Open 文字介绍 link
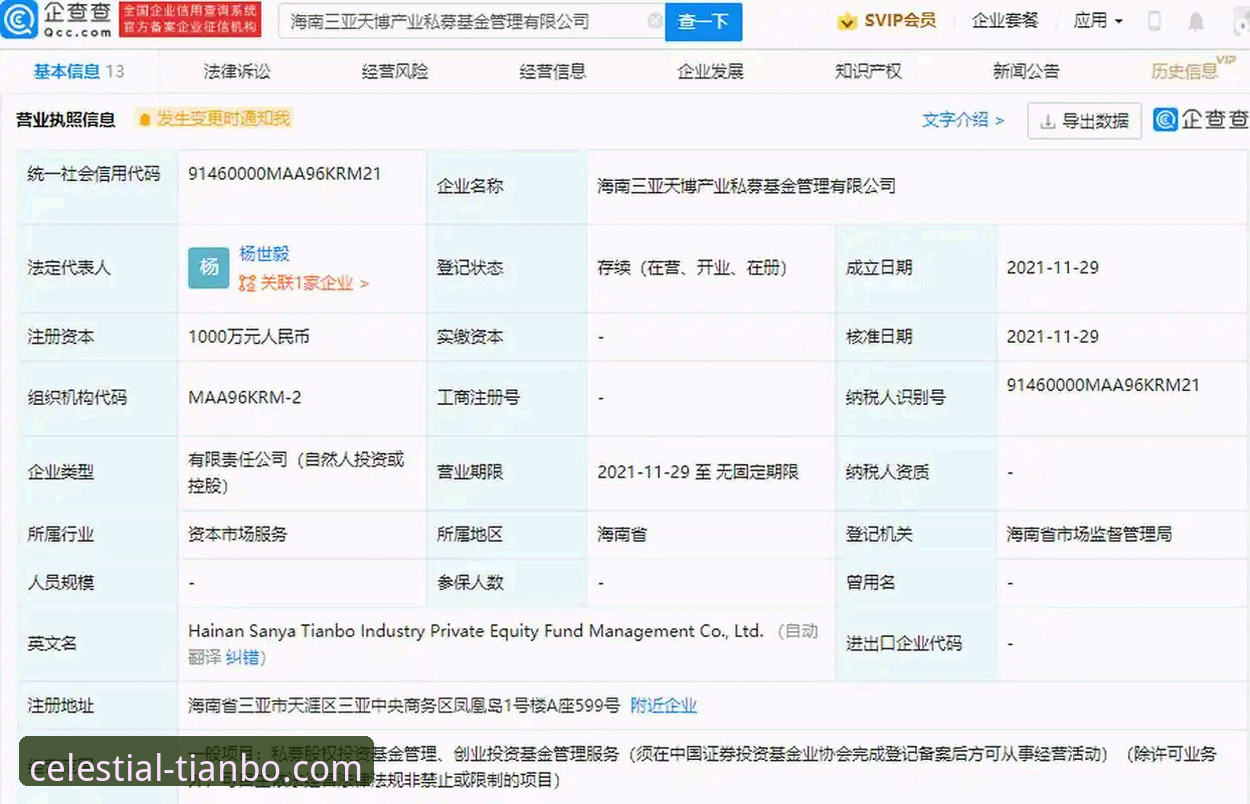The width and height of the screenshot is (1250, 804). (963, 120)
